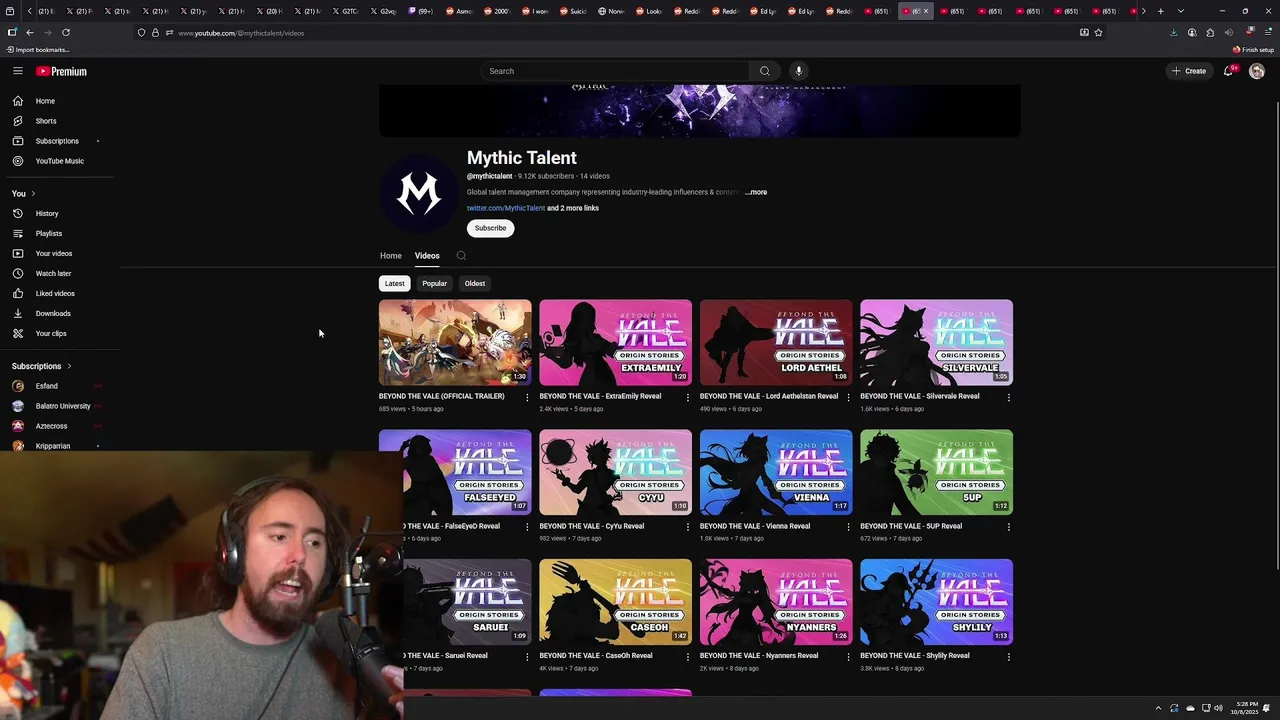This screenshot has width=1280, height=720.
Task: Open the twitter.com/MythicTalent link
Action: click(x=506, y=208)
